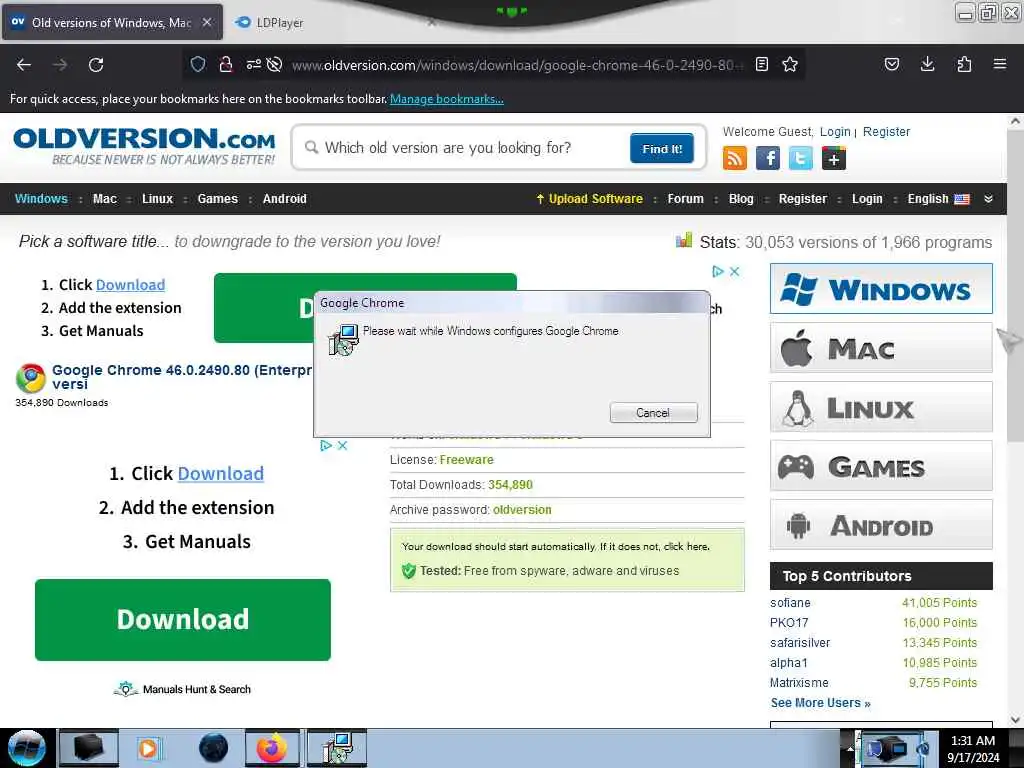1024x768 pixels.
Task: Open the Linux nav menu item
Action: click(157, 199)
